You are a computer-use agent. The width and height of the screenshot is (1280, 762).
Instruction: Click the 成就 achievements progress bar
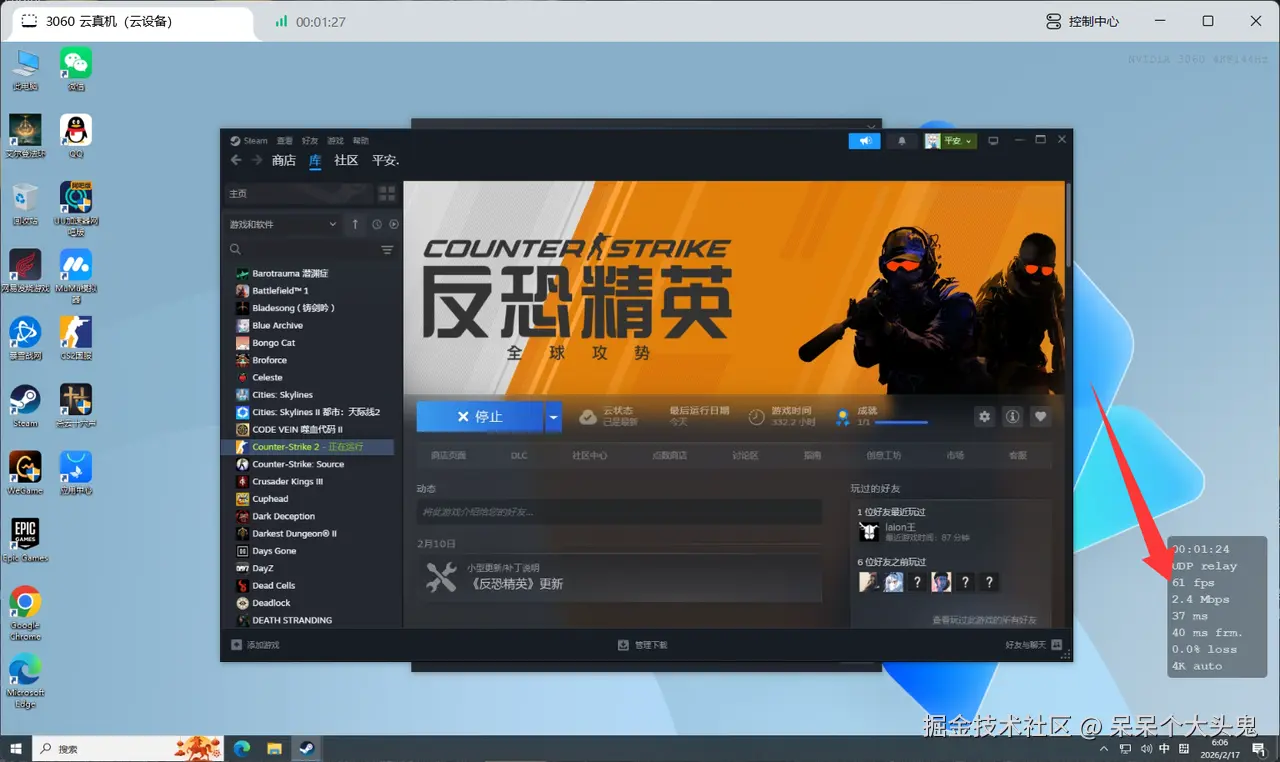point(902,423)
